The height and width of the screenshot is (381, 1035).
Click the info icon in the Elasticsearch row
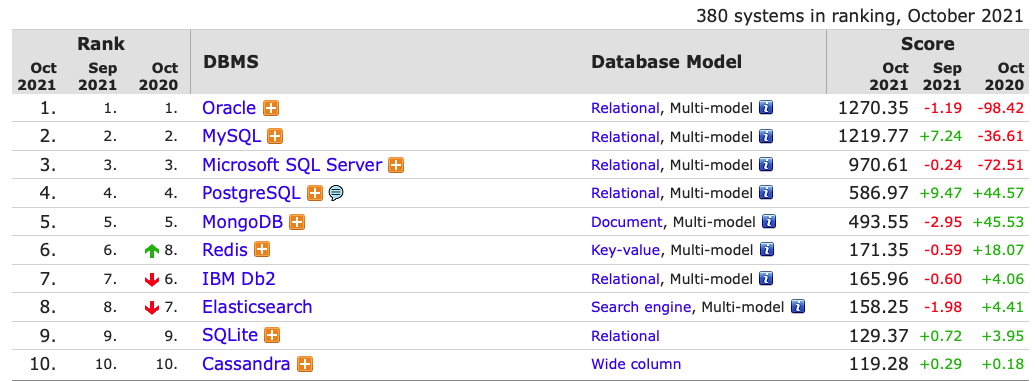798,306
